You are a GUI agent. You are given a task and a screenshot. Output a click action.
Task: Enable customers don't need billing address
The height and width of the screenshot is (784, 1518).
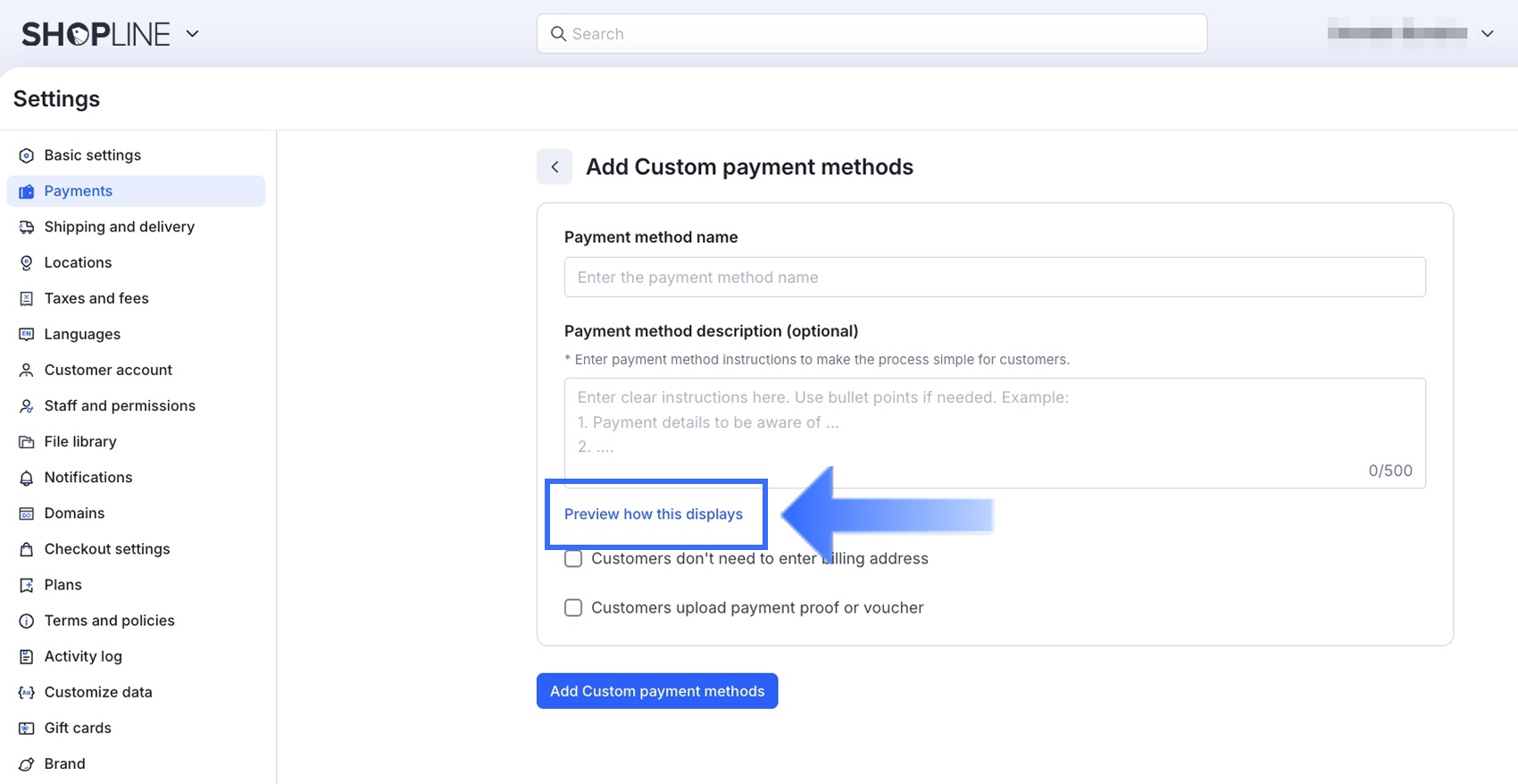(x=573, y=559)
